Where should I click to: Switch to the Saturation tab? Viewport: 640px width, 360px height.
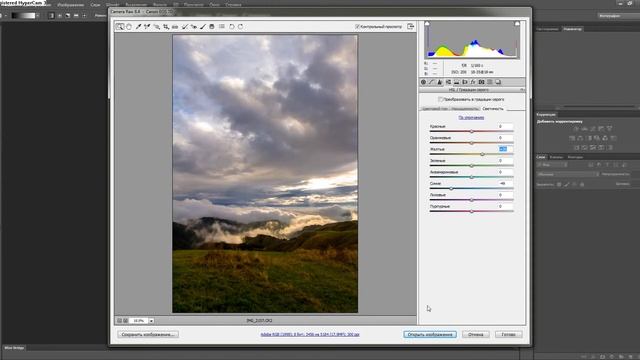pyautogui.click(x=465, y=109)
